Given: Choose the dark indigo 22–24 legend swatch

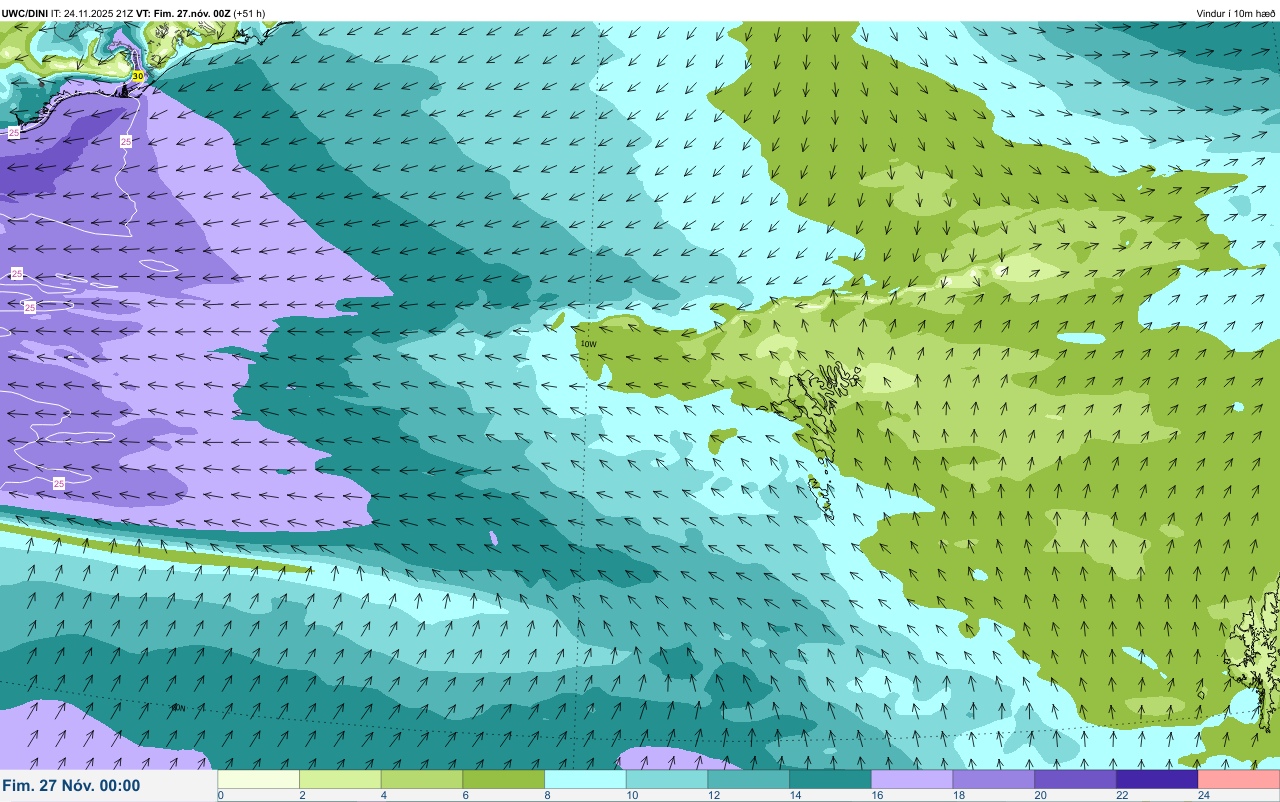Looking at the screenshot, I should pos(1157,779).
